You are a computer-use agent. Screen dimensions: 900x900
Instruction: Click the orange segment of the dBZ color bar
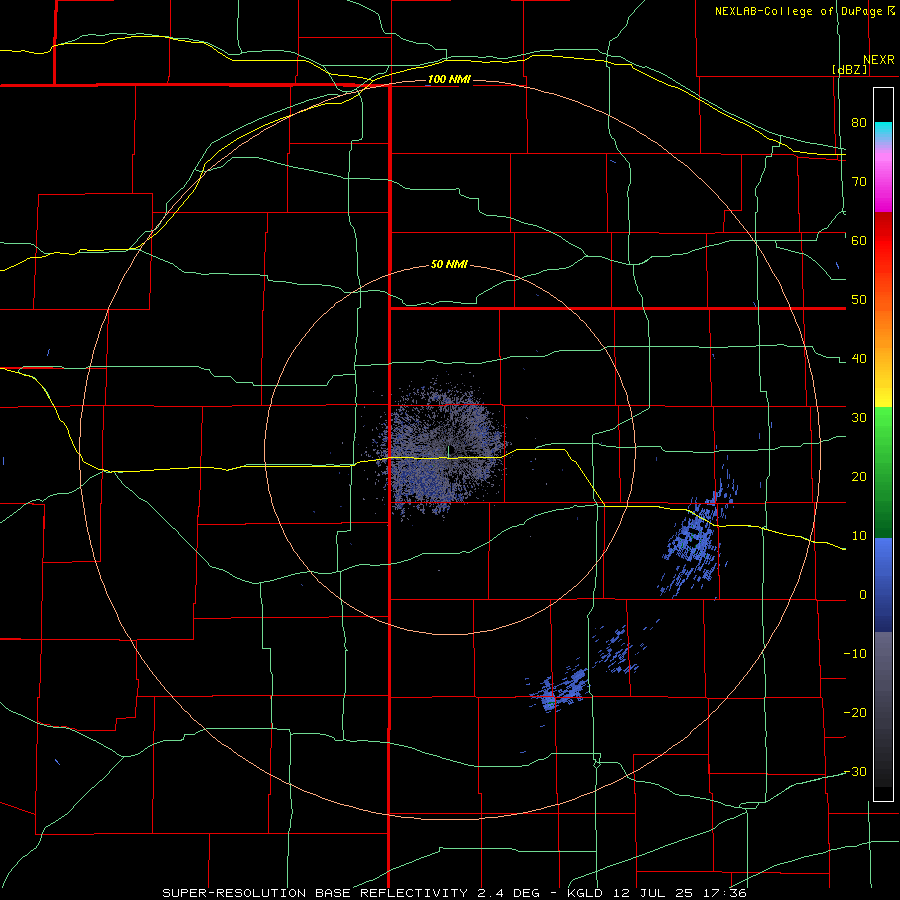coord(883,327)
